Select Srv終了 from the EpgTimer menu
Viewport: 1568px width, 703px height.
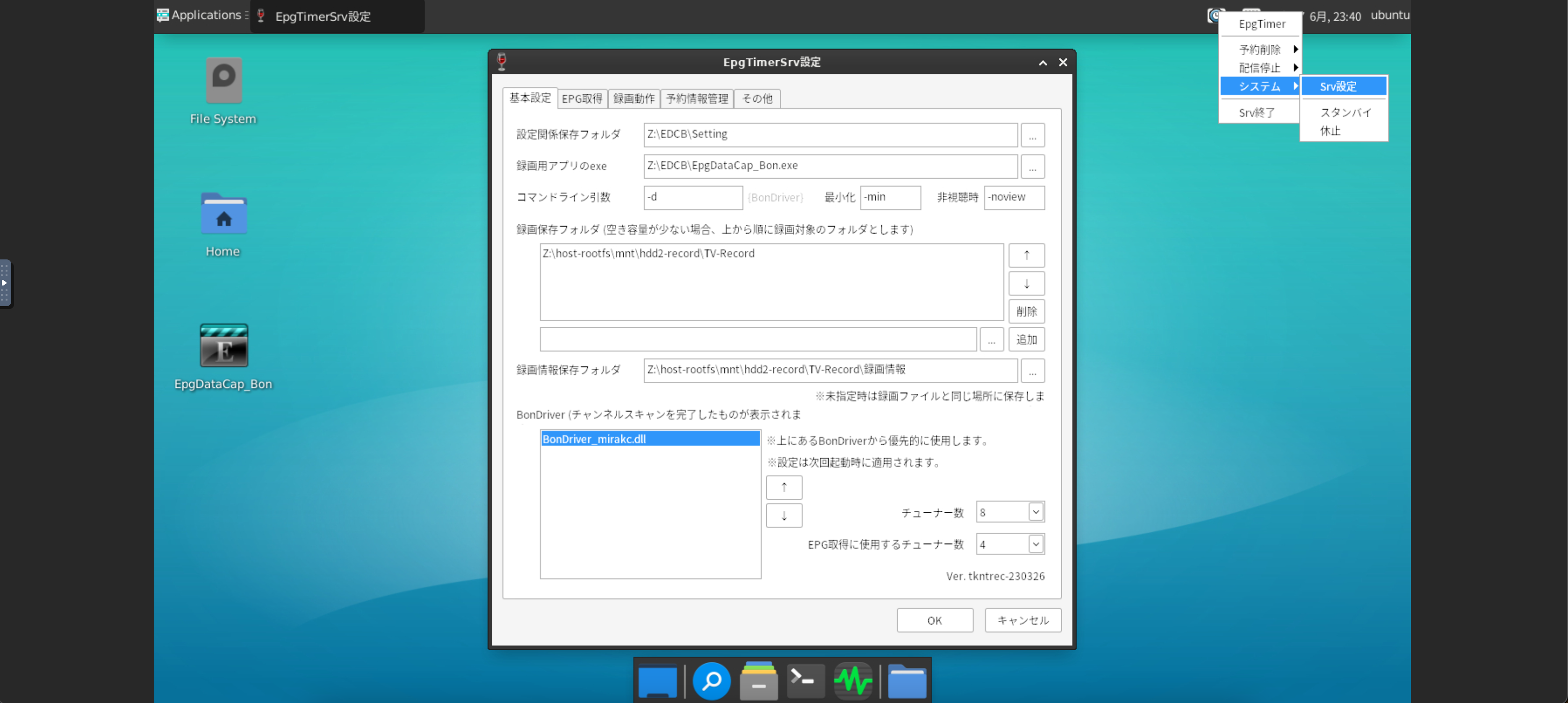coord(1258,112)
